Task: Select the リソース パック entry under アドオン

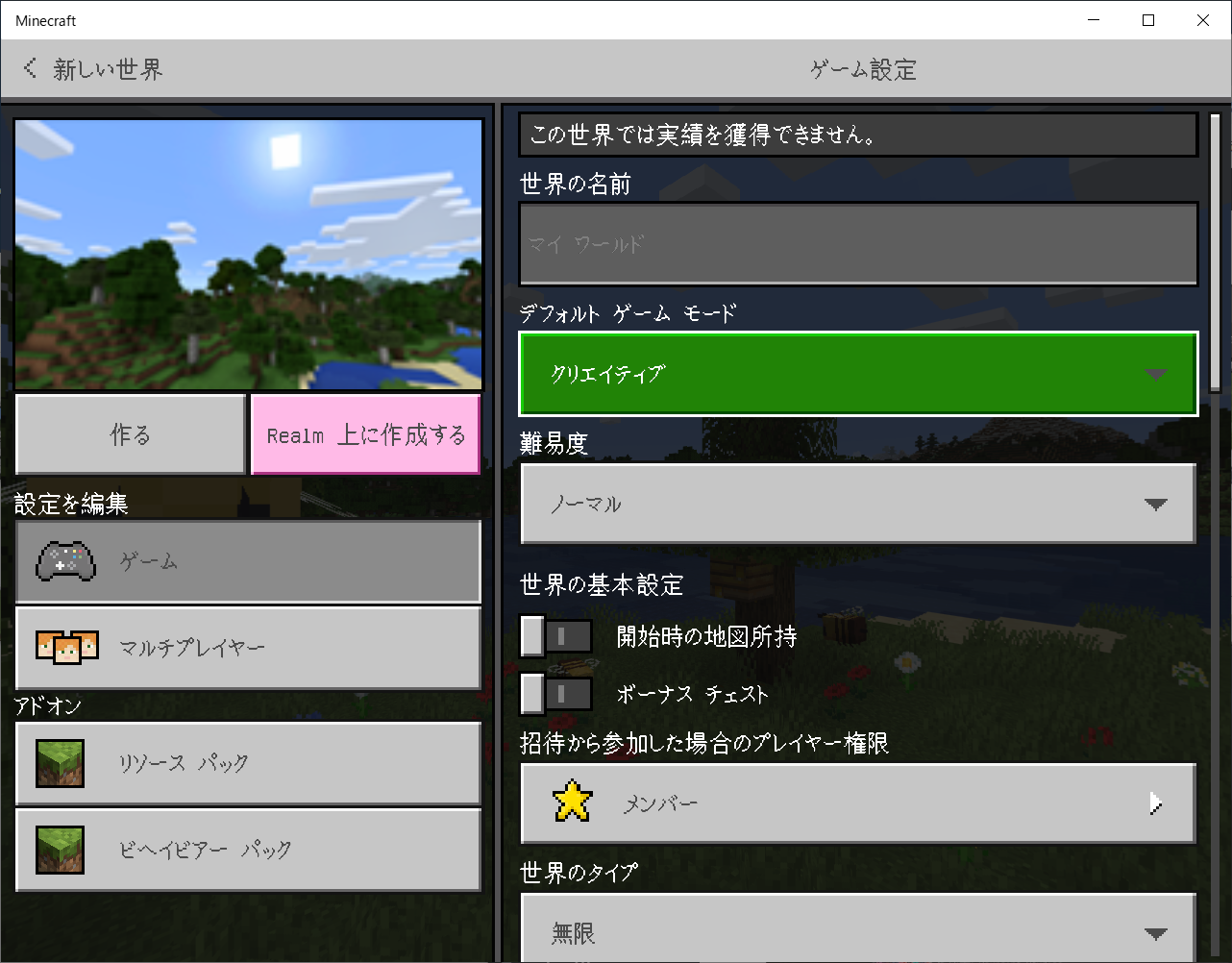Action: point(248,764)
